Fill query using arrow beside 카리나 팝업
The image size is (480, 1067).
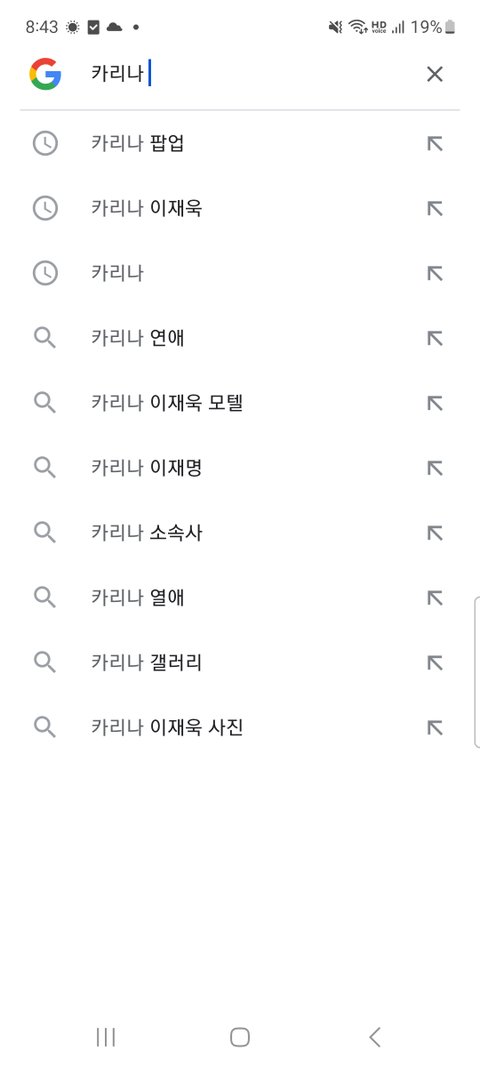(x=434, y=144)
